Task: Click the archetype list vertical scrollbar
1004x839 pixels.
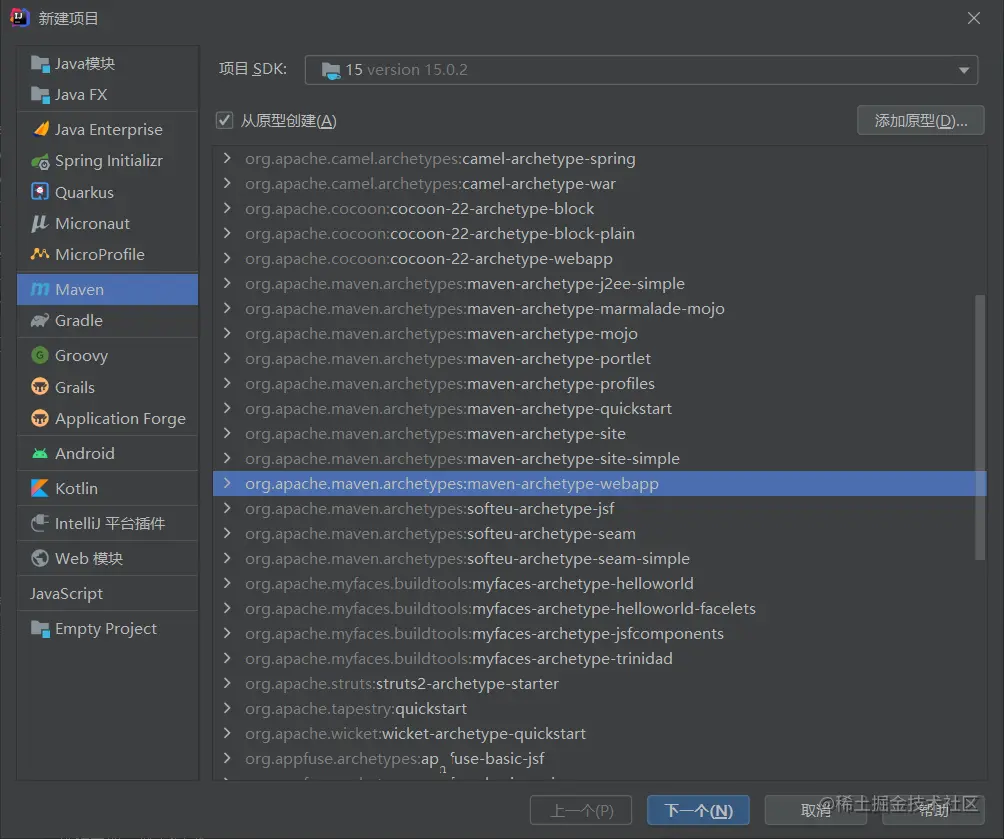Action: 979,427
